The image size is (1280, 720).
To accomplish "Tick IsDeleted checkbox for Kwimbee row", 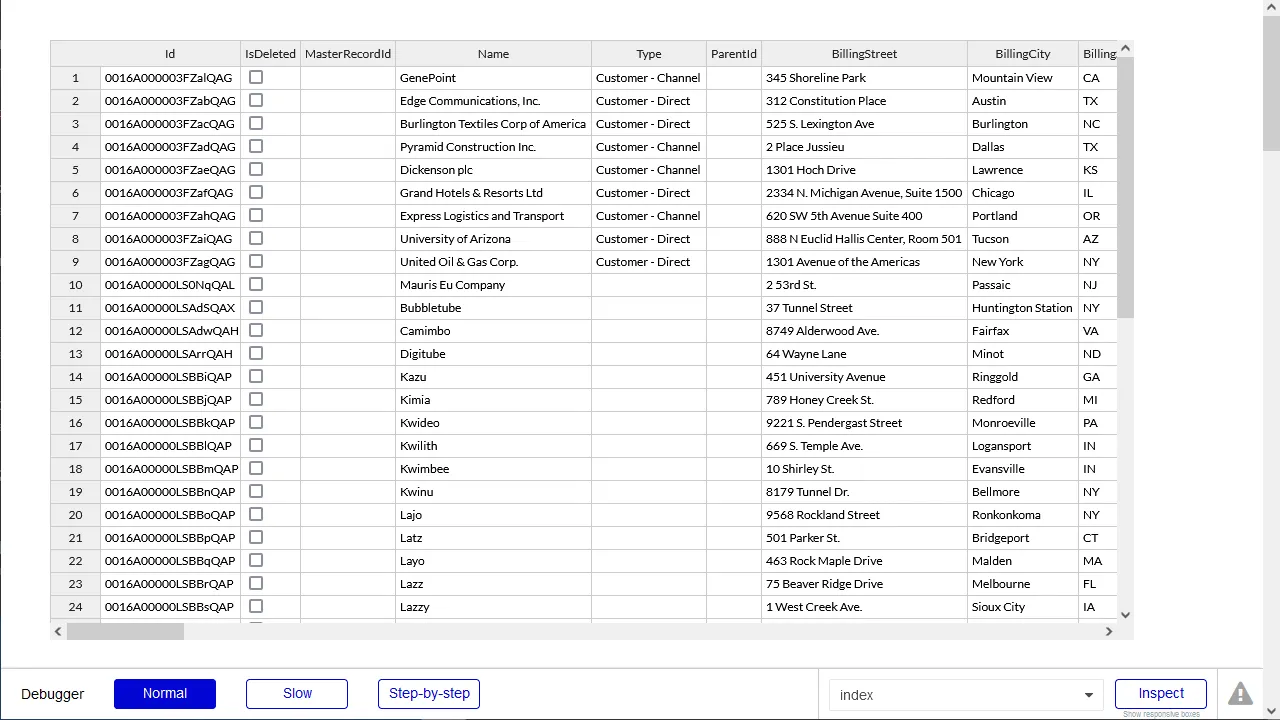I will click(x=256, y=468).
